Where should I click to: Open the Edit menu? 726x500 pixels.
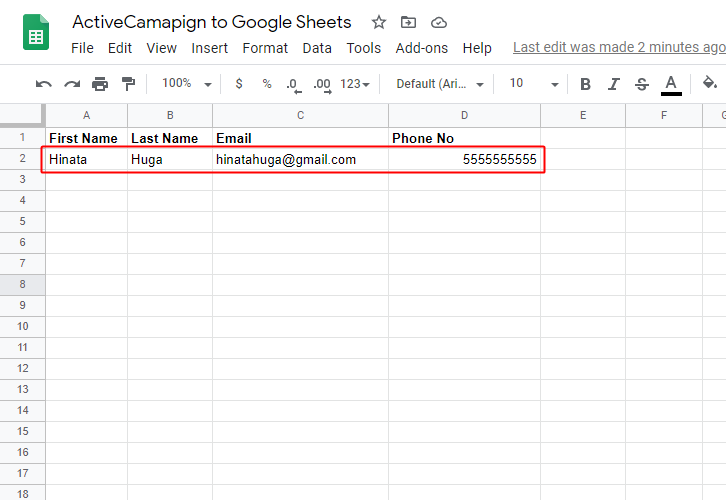[x=120, y=48]
